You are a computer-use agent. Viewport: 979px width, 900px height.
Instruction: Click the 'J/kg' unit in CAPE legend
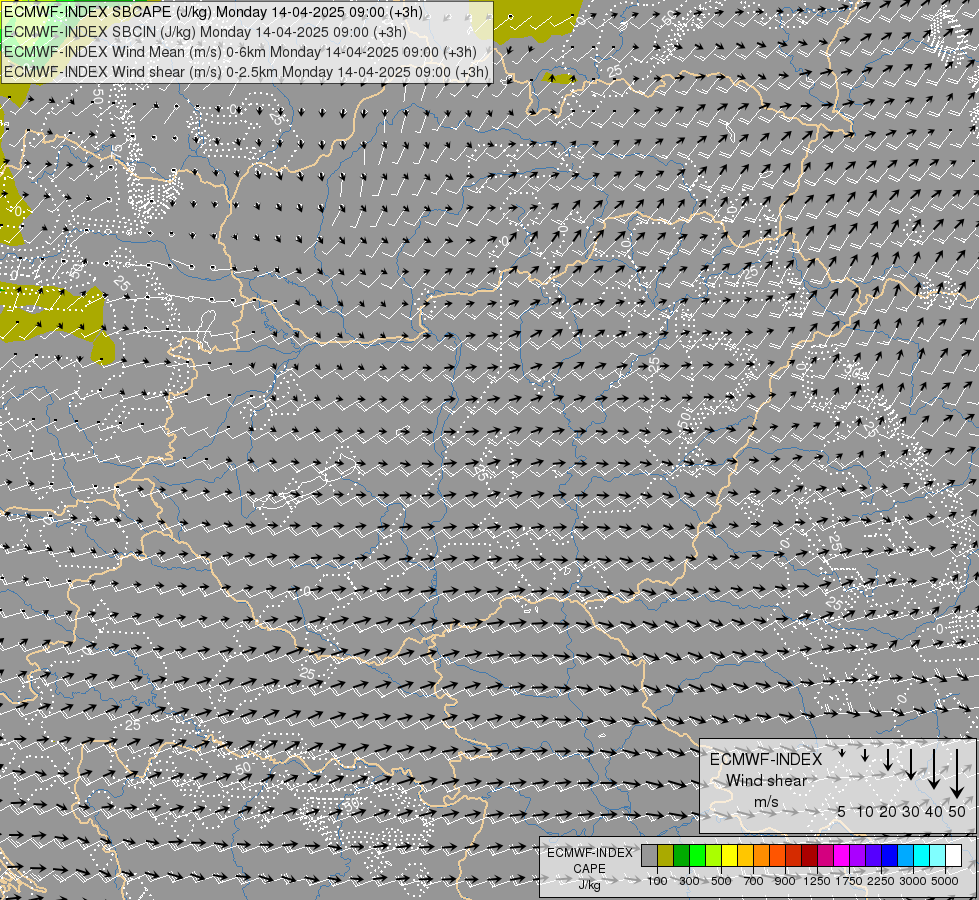(589, 885)
